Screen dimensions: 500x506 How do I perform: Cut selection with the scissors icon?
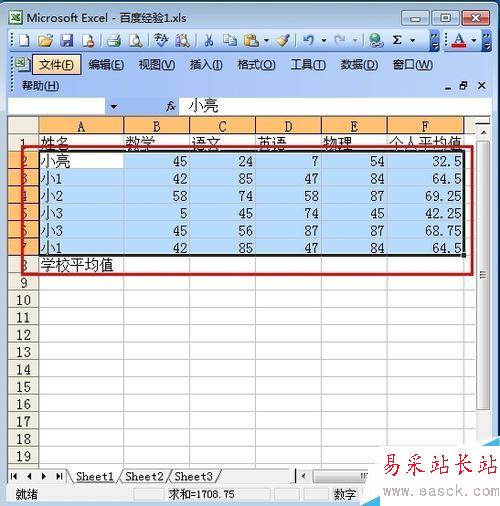(x=209, y=41)
